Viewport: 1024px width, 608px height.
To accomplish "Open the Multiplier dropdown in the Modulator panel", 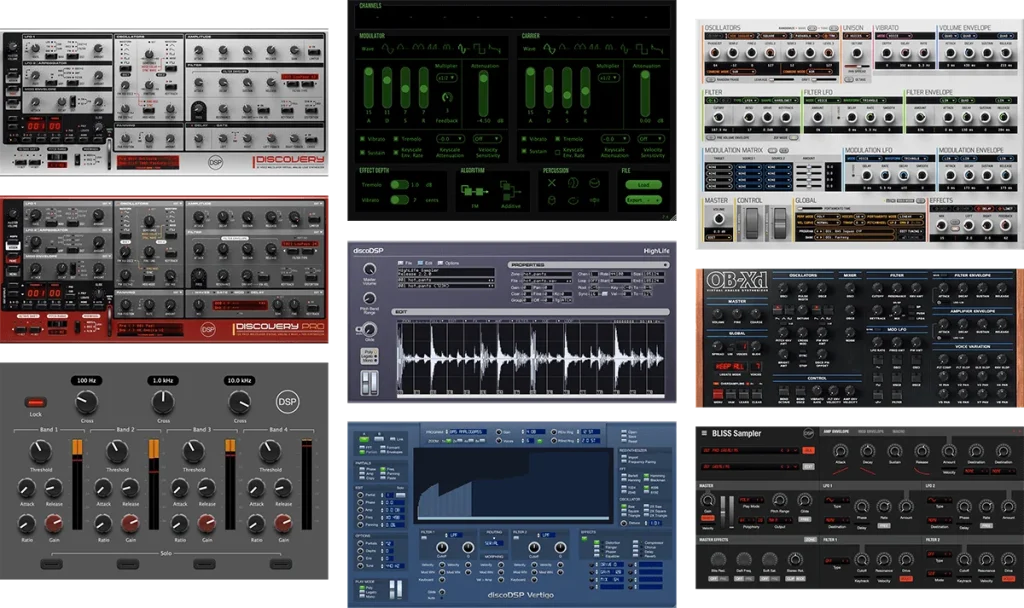I will [448, 78].
